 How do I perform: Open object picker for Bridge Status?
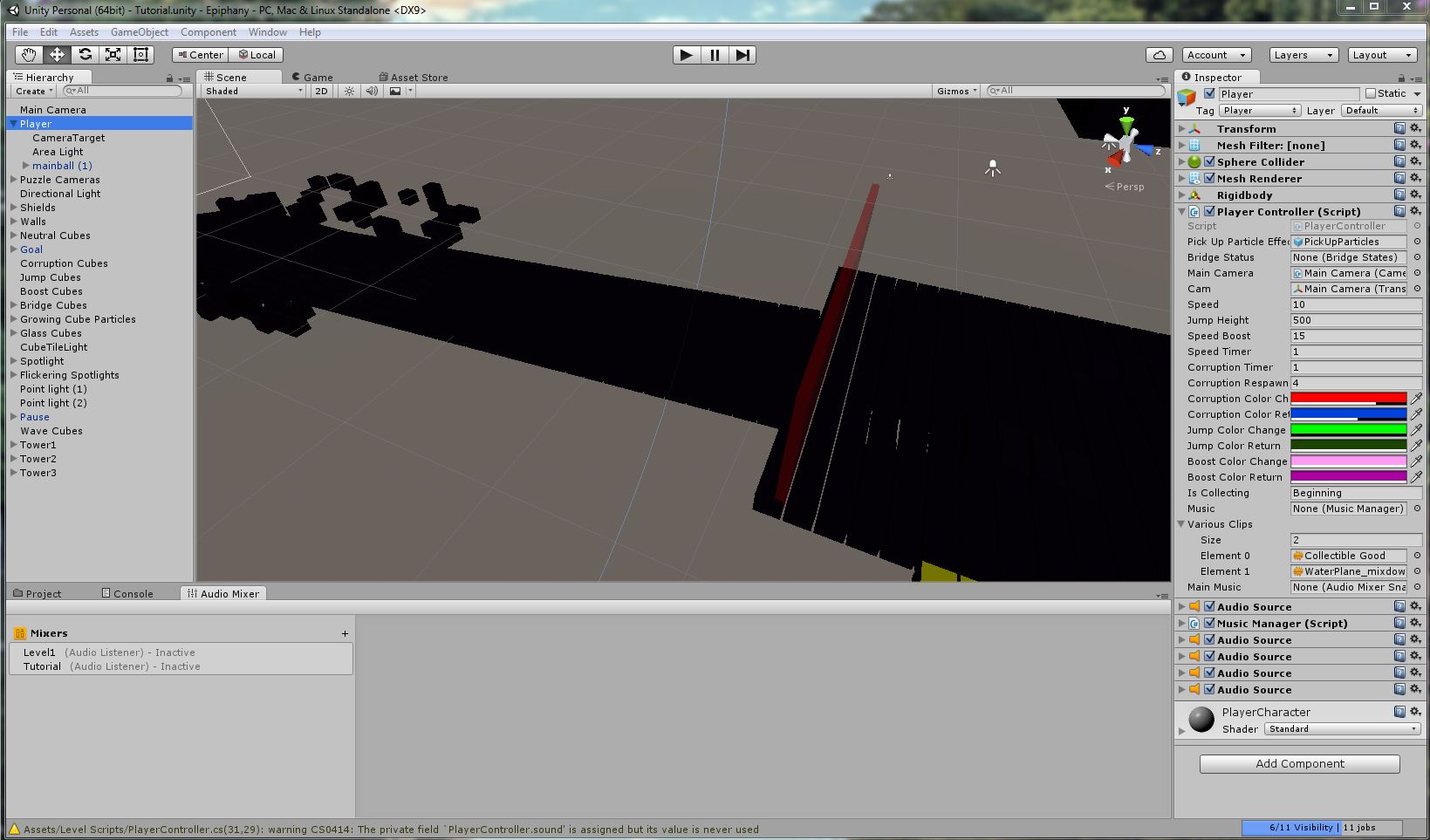pyautogui.click(x=1417, y=257)
